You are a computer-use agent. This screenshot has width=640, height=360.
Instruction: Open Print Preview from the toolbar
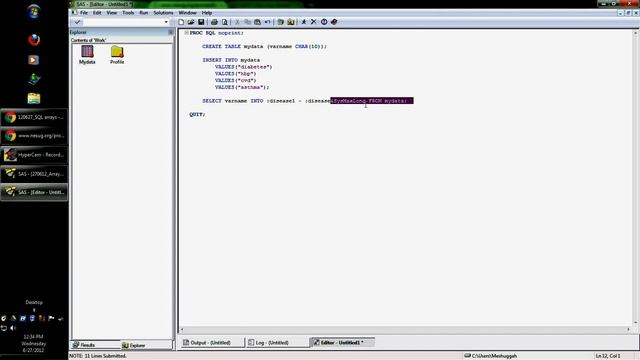224,22
